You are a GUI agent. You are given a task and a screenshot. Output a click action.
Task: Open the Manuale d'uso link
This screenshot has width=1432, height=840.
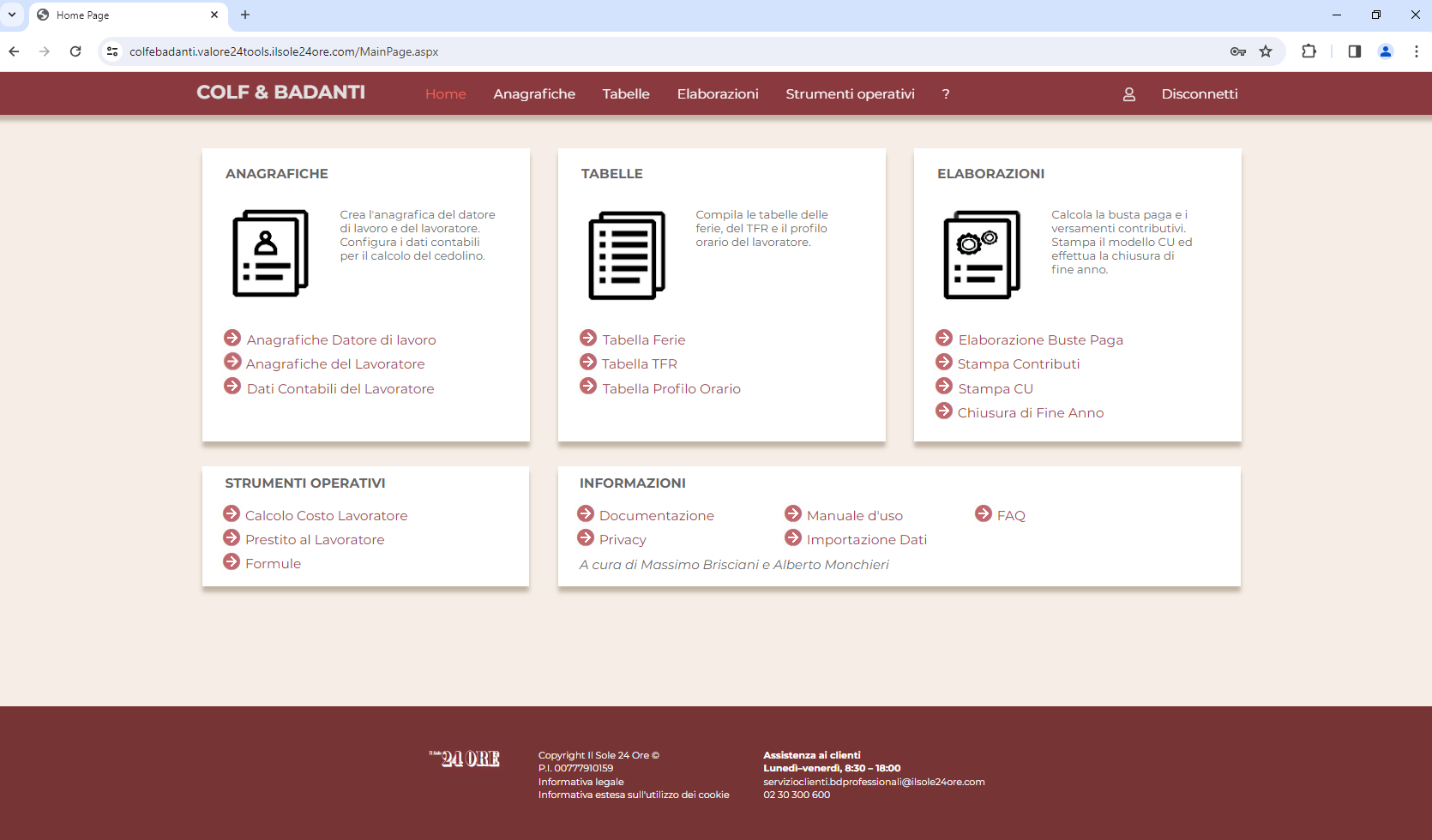(x=855, y=516)
